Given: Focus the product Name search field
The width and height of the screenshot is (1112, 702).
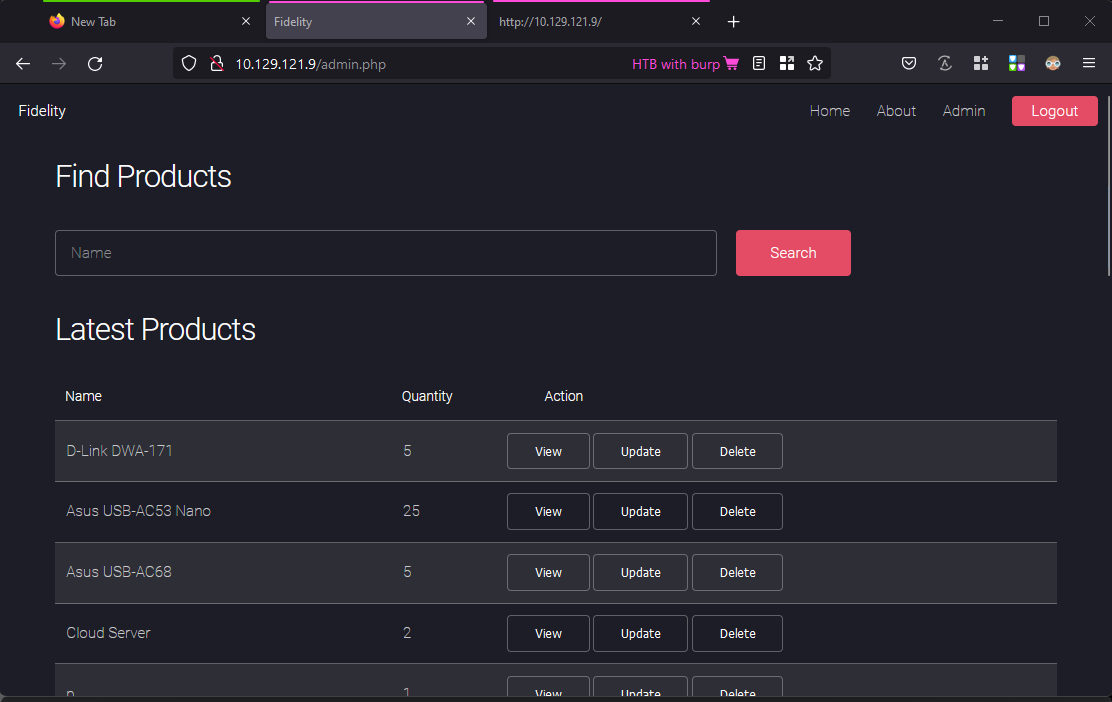Looking at the screenshot, I should [x=385, y=253].
